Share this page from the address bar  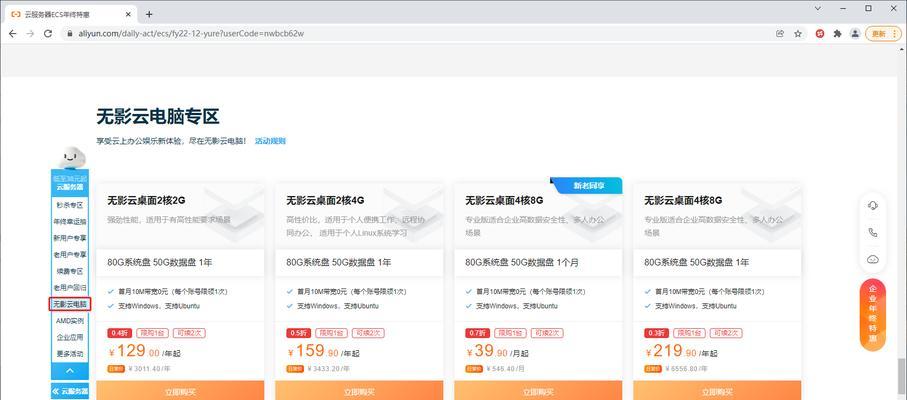coord(780,34)
